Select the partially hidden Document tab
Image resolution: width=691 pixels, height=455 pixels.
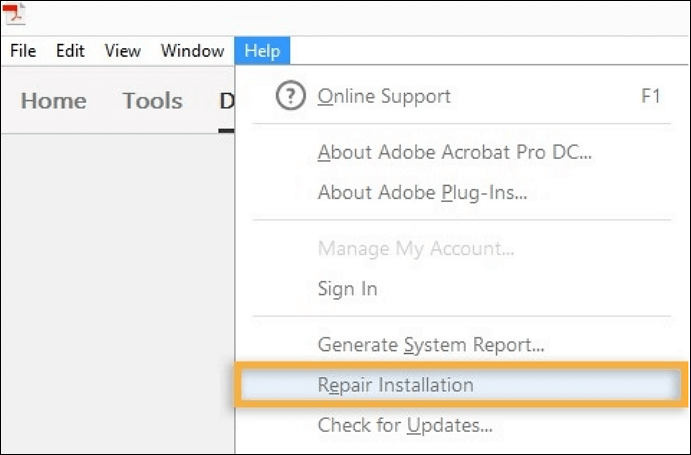227,101
